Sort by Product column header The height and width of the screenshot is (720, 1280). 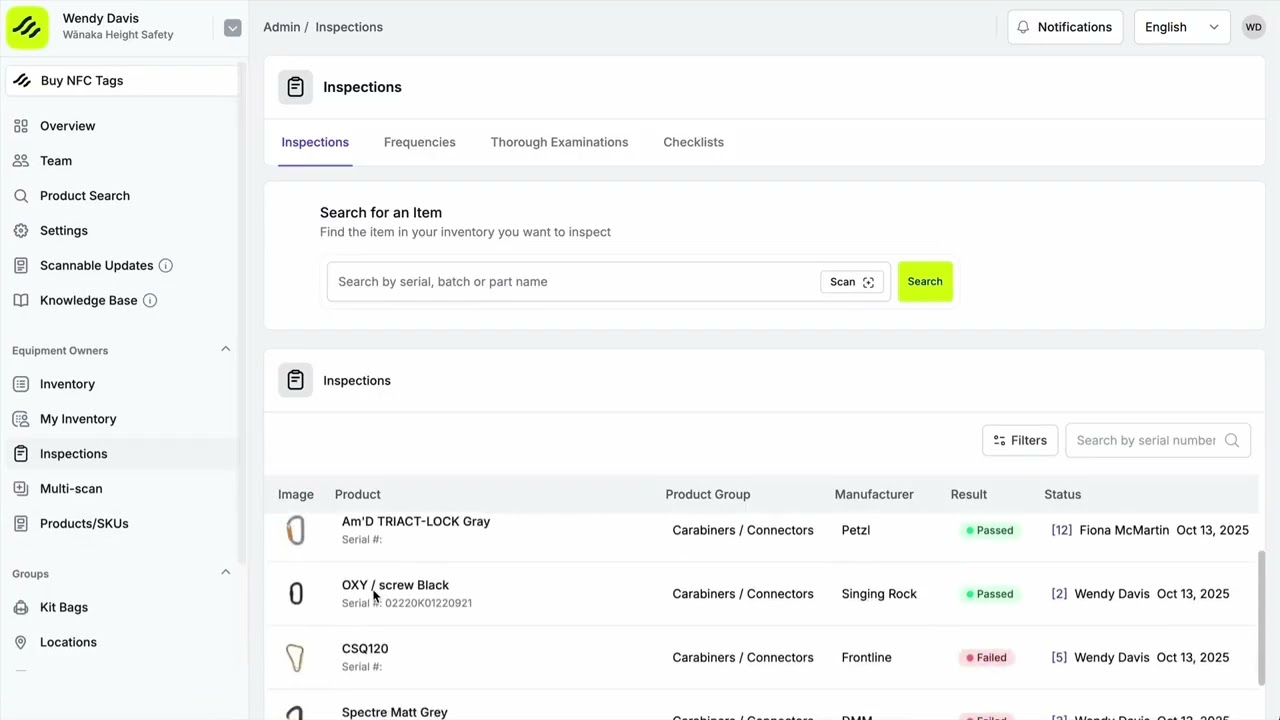coord(357,494)
